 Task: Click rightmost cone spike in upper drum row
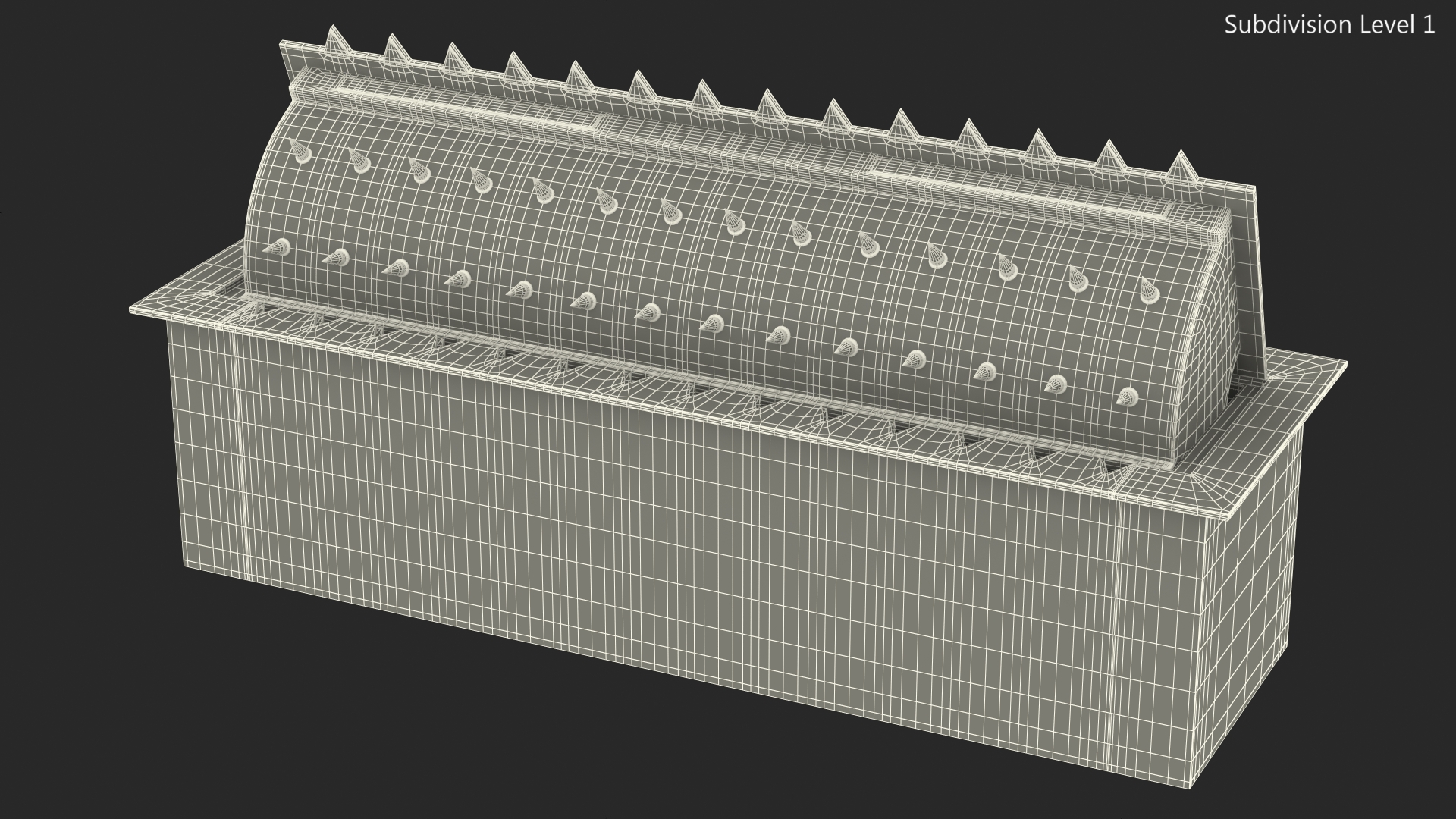(1147, 290)
